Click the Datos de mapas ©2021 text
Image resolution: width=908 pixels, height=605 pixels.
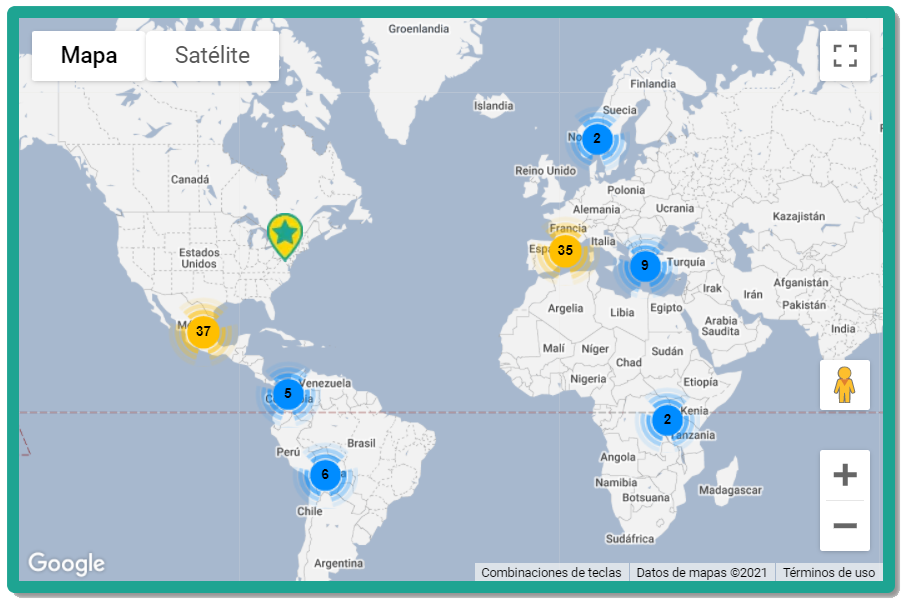(x=702, y=573)
